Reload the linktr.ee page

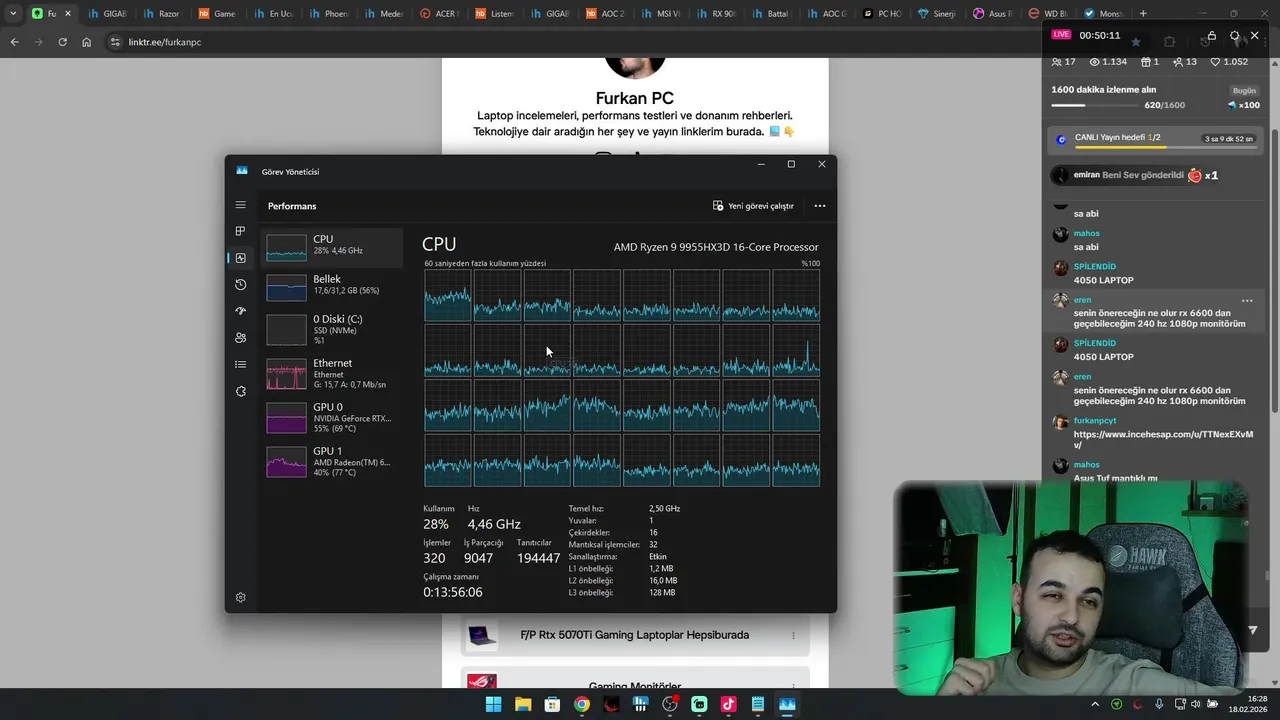(62, 42)
